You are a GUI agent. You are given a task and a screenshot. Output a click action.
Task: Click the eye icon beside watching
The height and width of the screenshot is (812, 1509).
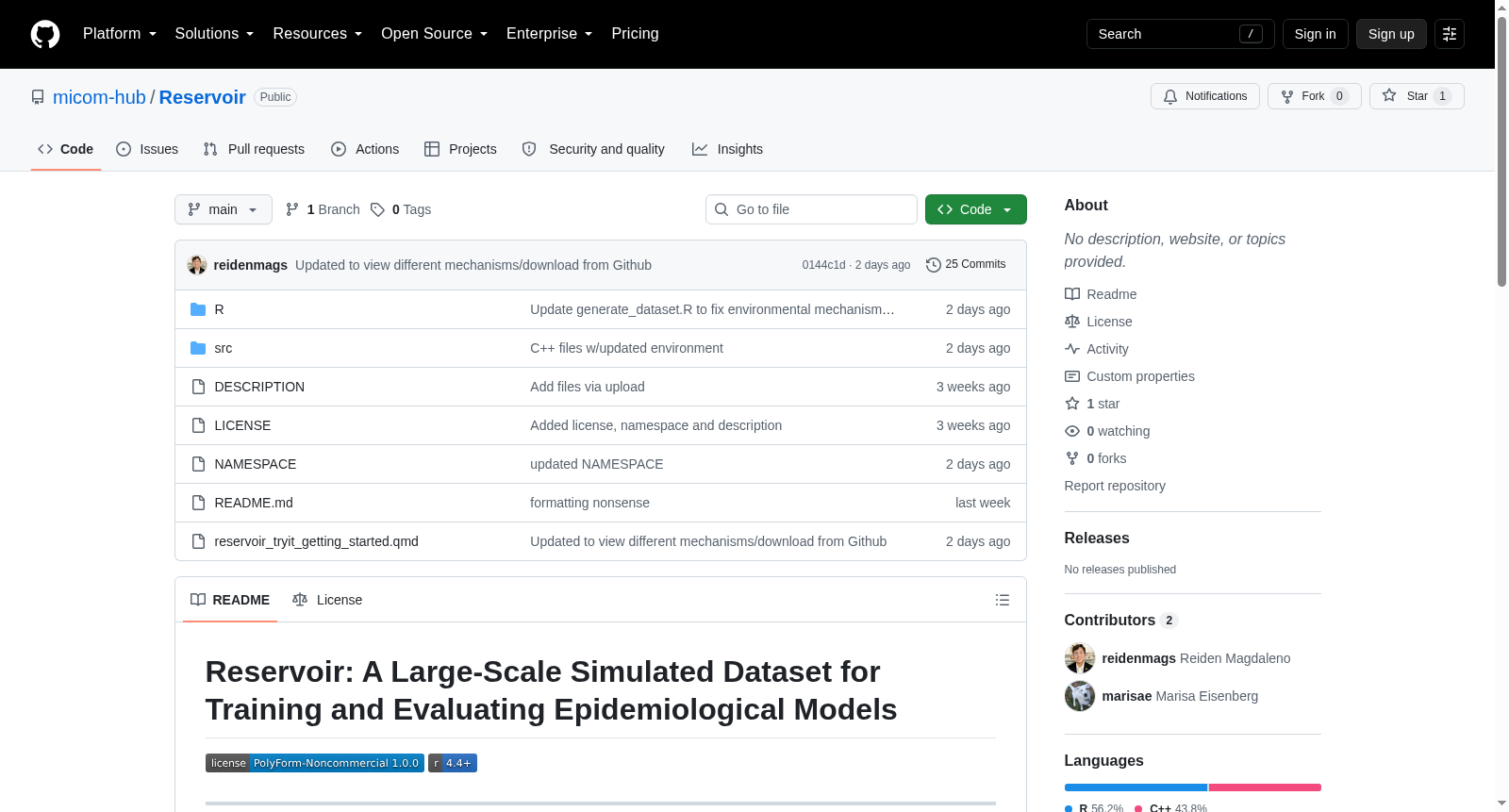tap(1072, 431)
